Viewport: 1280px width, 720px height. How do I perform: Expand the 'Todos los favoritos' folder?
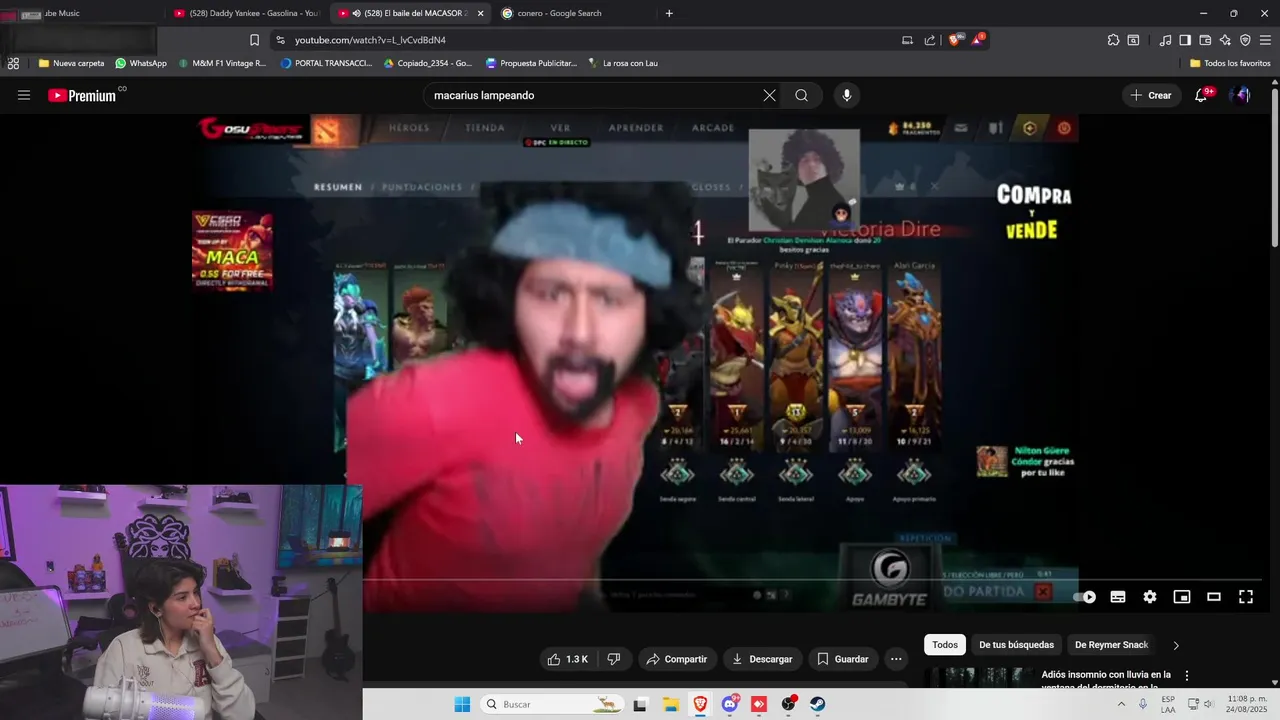(1230, 63)
